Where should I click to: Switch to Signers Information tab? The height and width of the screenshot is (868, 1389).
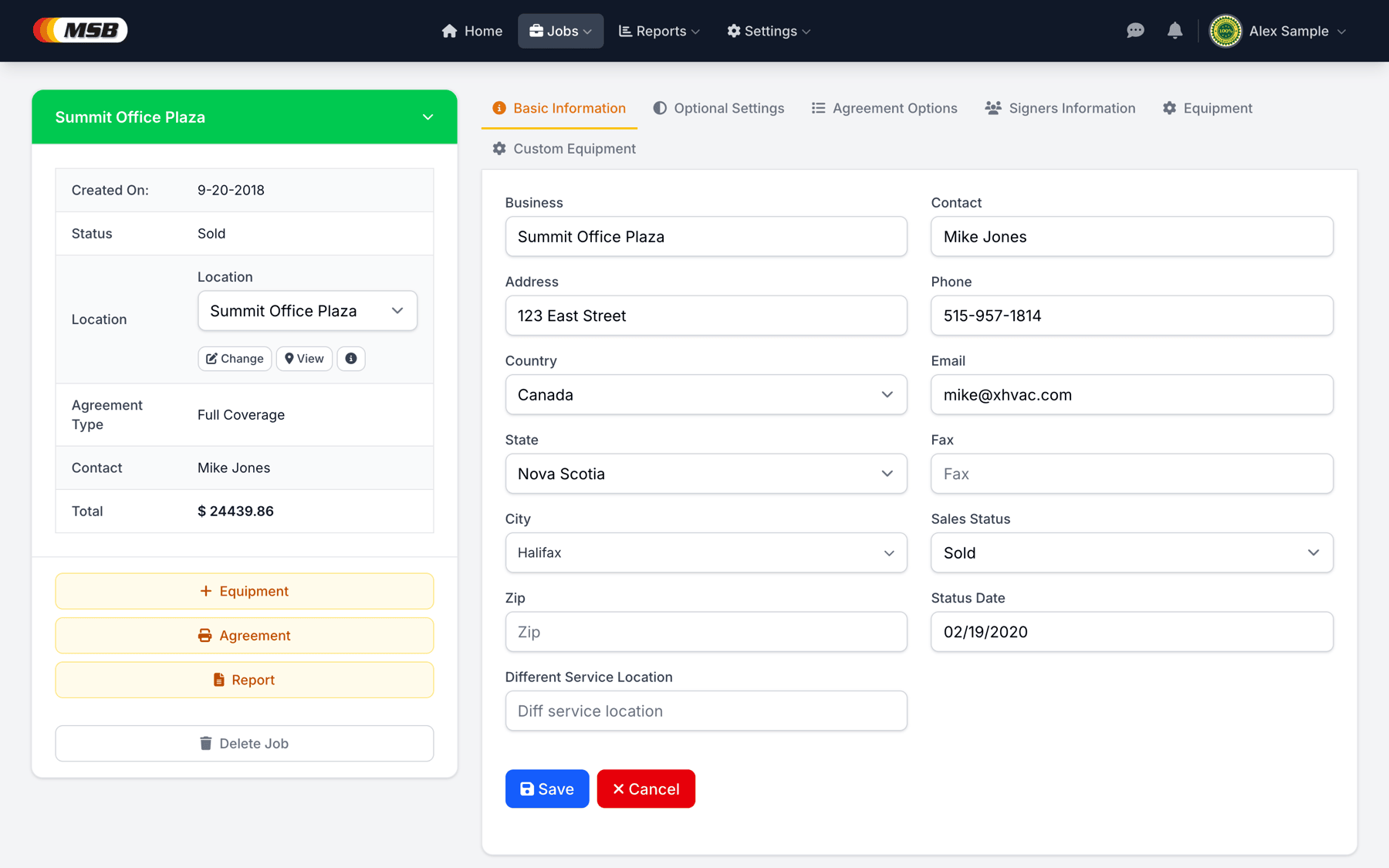(1060, 109)
